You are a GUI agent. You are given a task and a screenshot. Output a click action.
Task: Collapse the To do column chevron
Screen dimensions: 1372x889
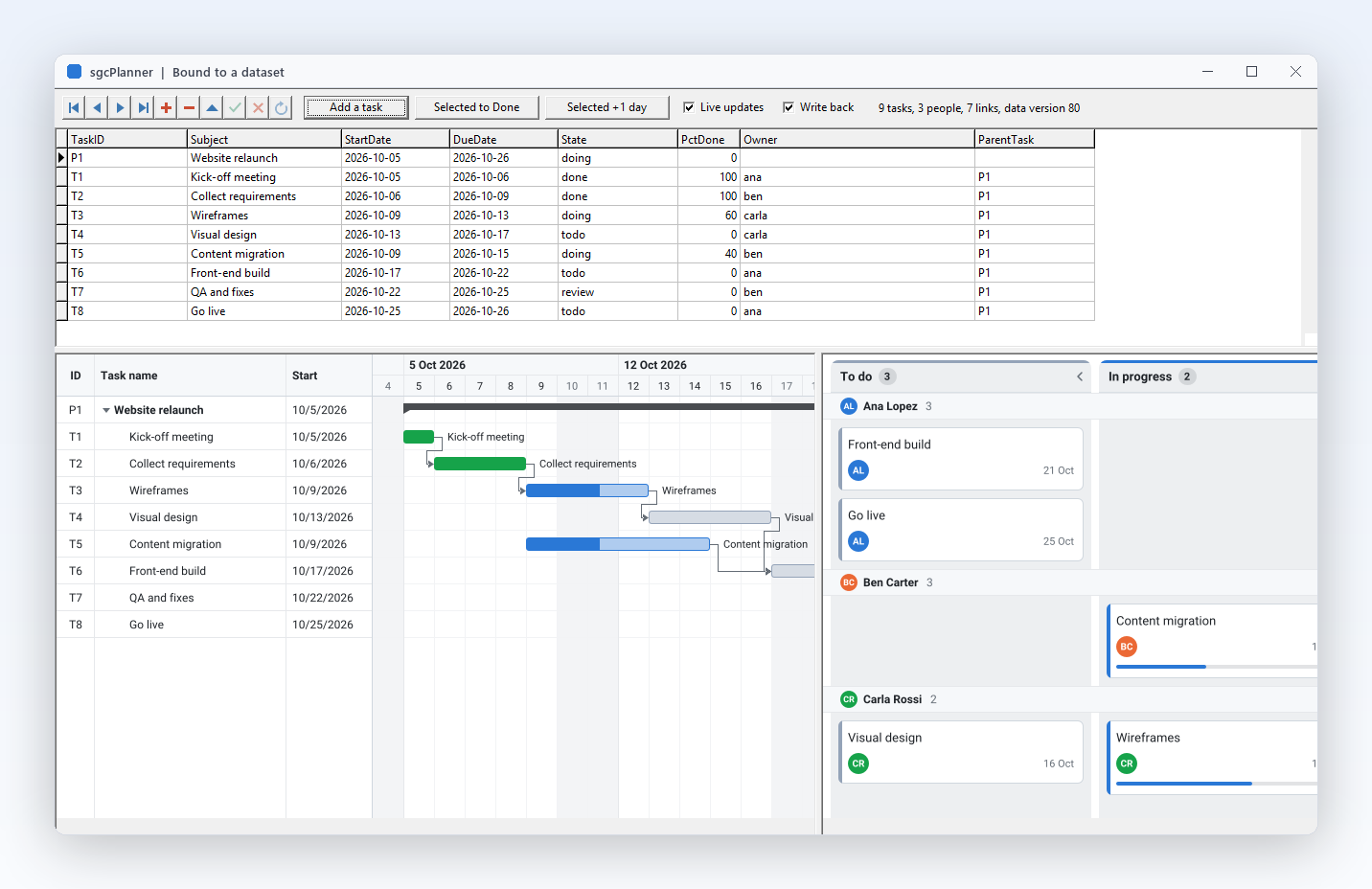click(1080, 376)
